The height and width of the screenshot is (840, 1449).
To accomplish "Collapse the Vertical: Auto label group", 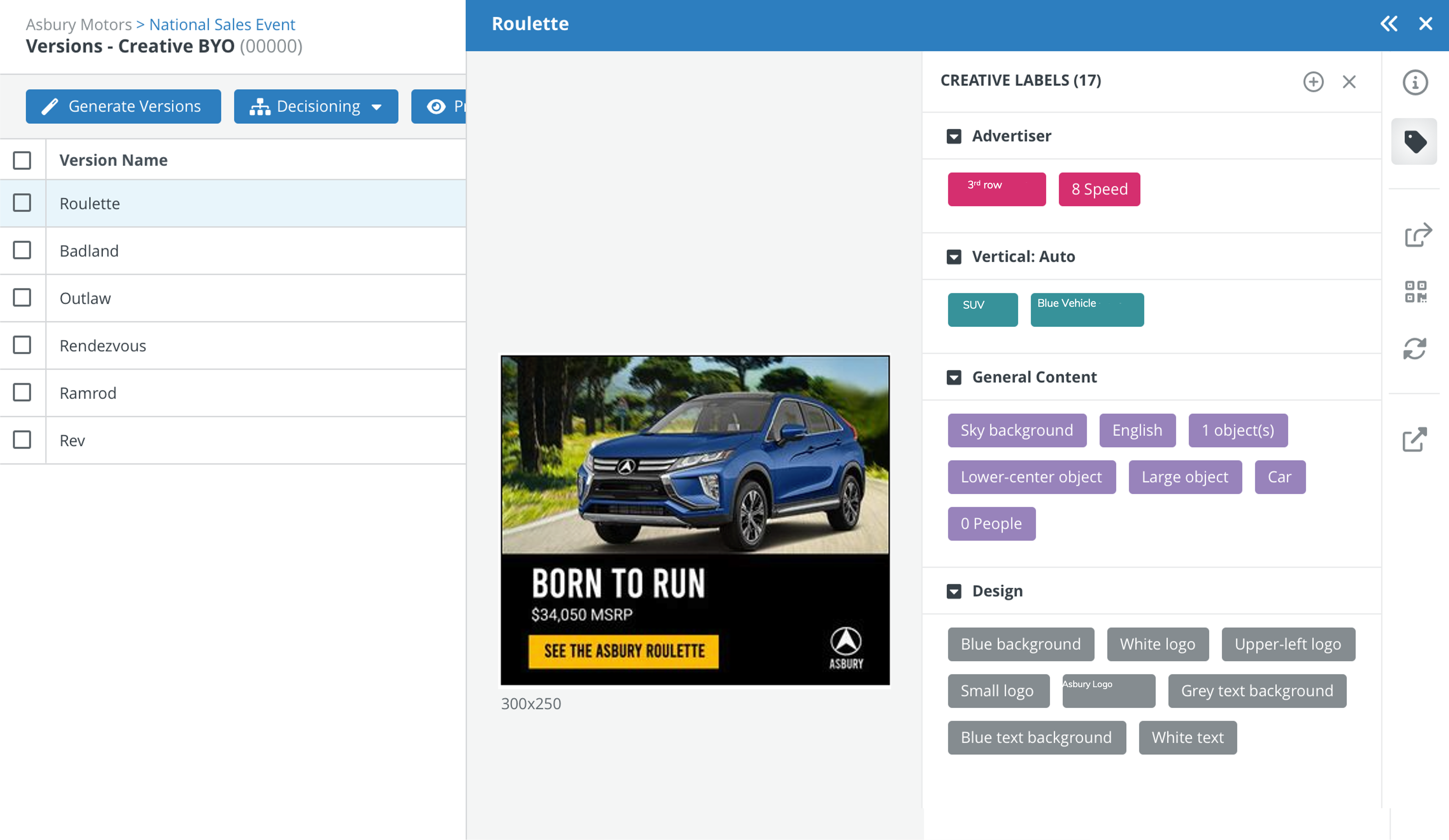I will point(954,257).
